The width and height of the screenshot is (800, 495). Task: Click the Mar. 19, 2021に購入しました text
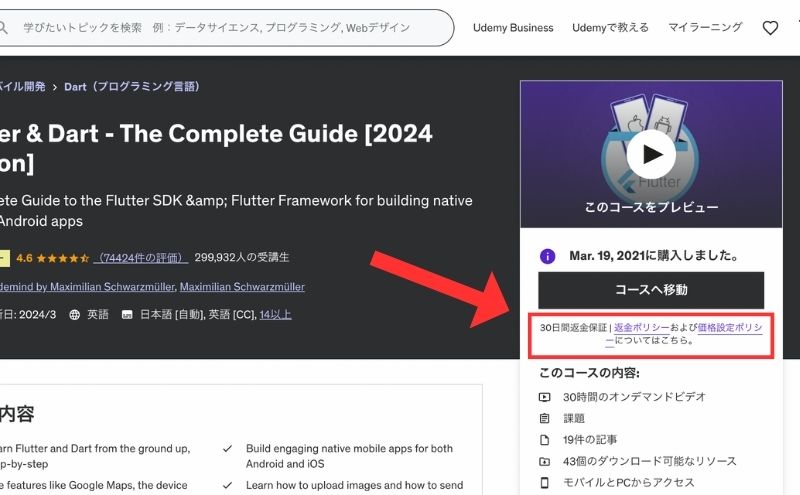[x=654, y=256]
